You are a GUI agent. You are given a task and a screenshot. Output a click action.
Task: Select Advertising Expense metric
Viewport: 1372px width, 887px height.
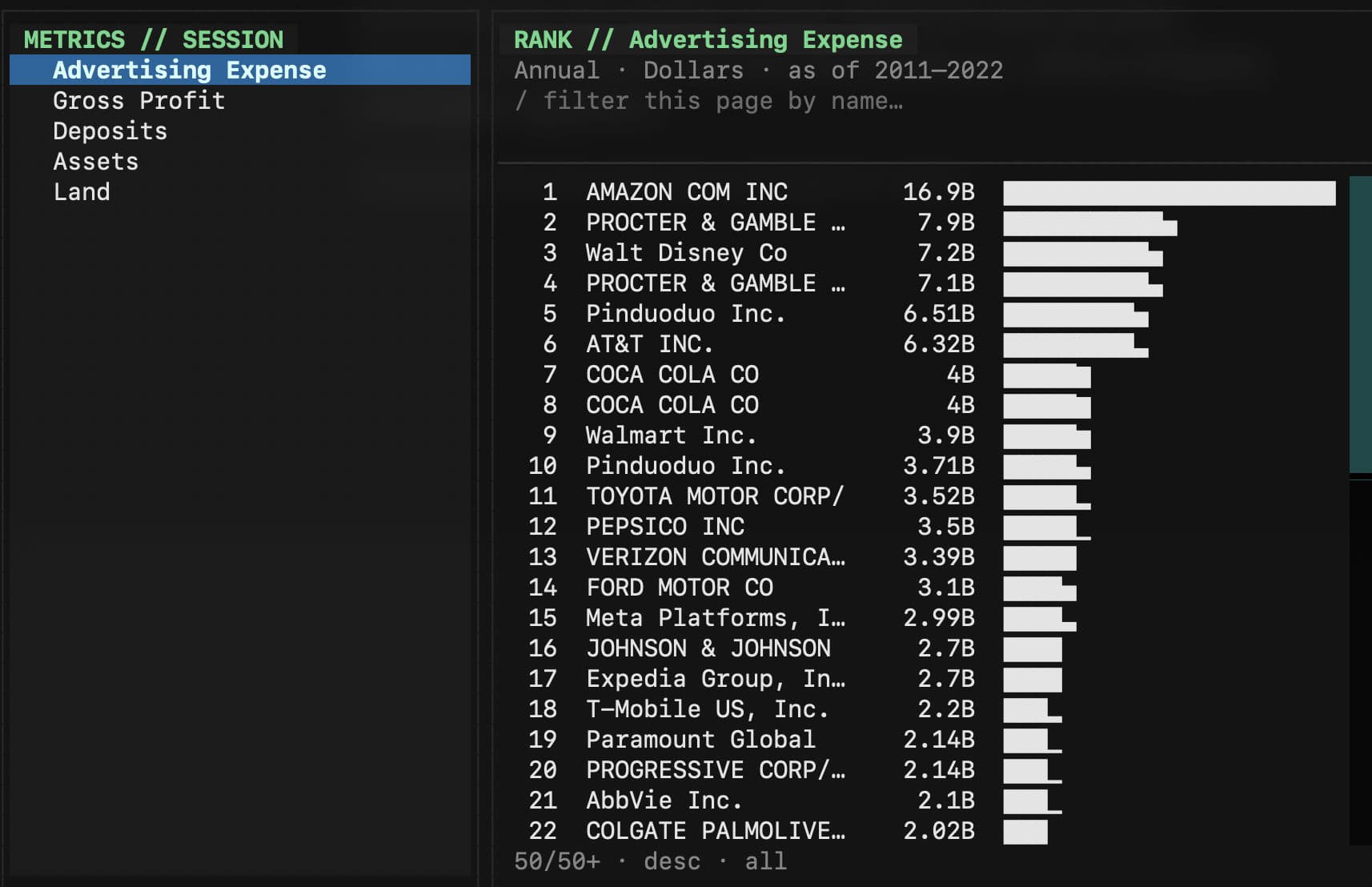tap(239, 70)
